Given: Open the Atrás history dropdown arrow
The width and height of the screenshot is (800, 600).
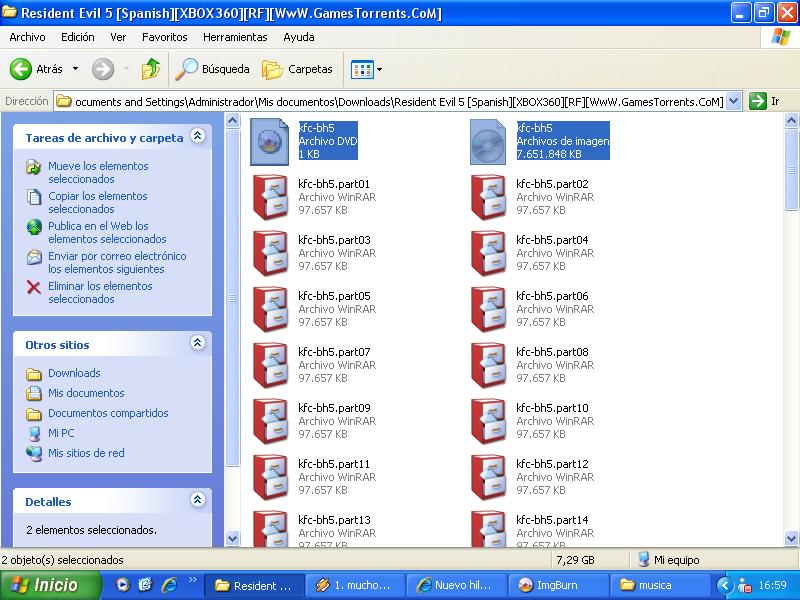Looking at the screenshot, I should point(76,69).
